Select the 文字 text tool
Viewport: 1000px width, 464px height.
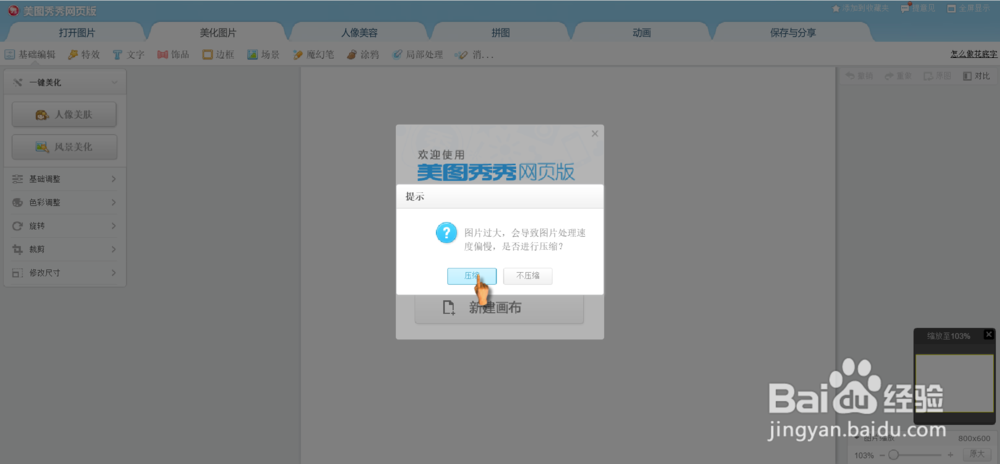[x=128, y=55]
